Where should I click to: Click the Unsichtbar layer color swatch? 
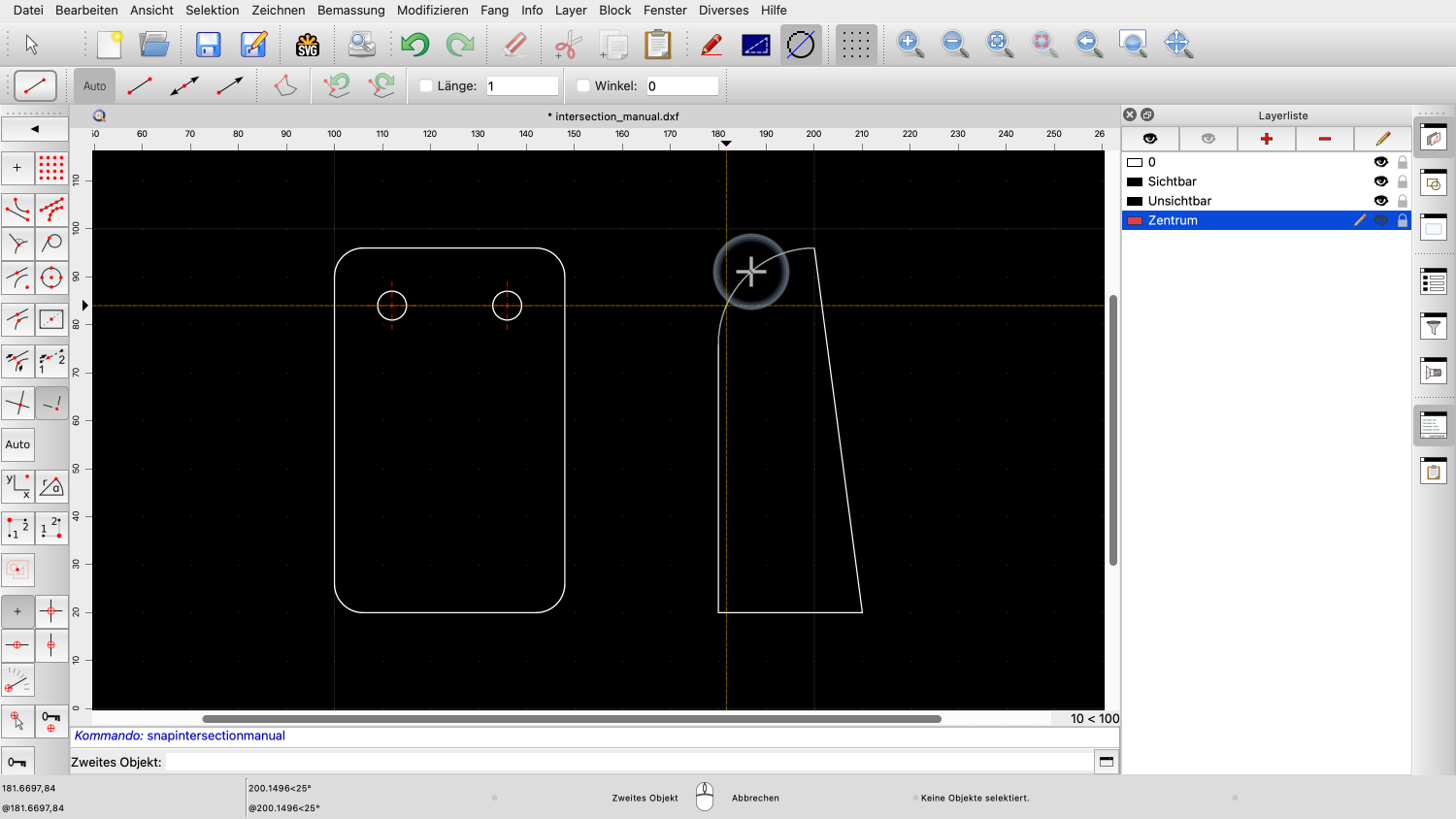click(1135, 201)
